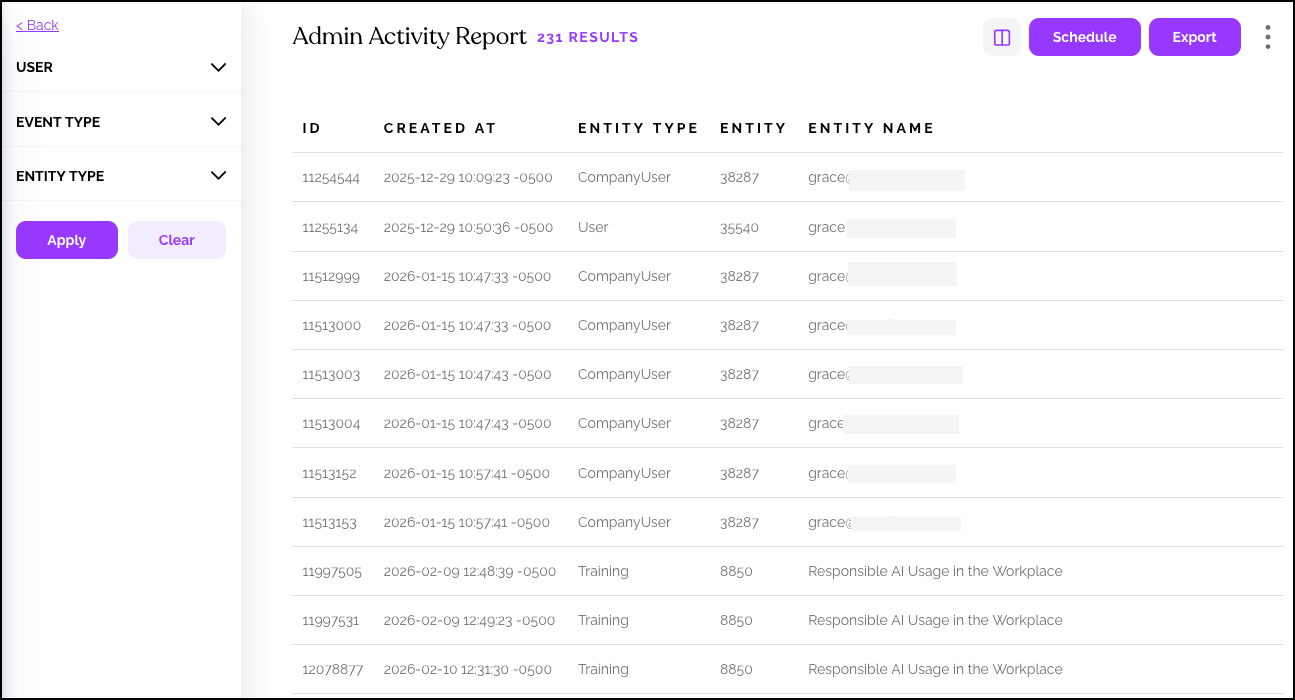Click the Schedule button
The image size is (1295, 700).
1084,38
